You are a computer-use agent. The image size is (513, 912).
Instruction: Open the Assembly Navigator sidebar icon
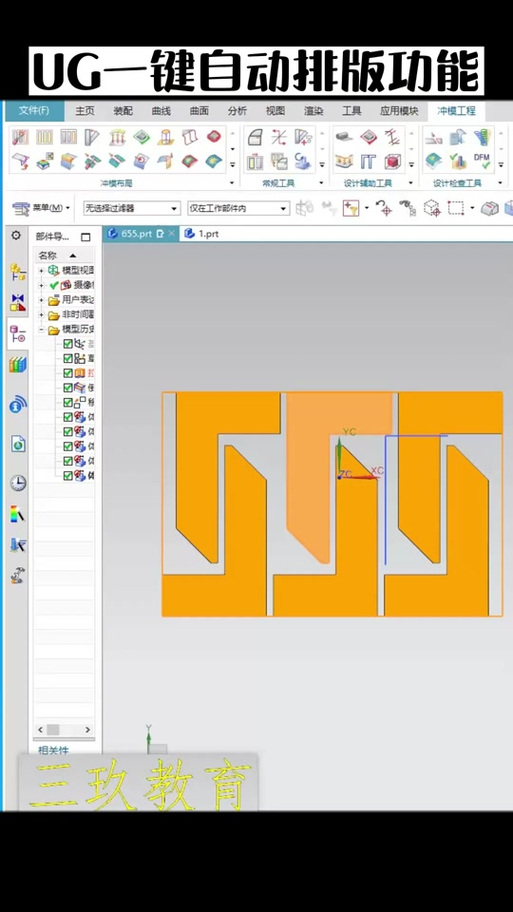coord(18,272)
